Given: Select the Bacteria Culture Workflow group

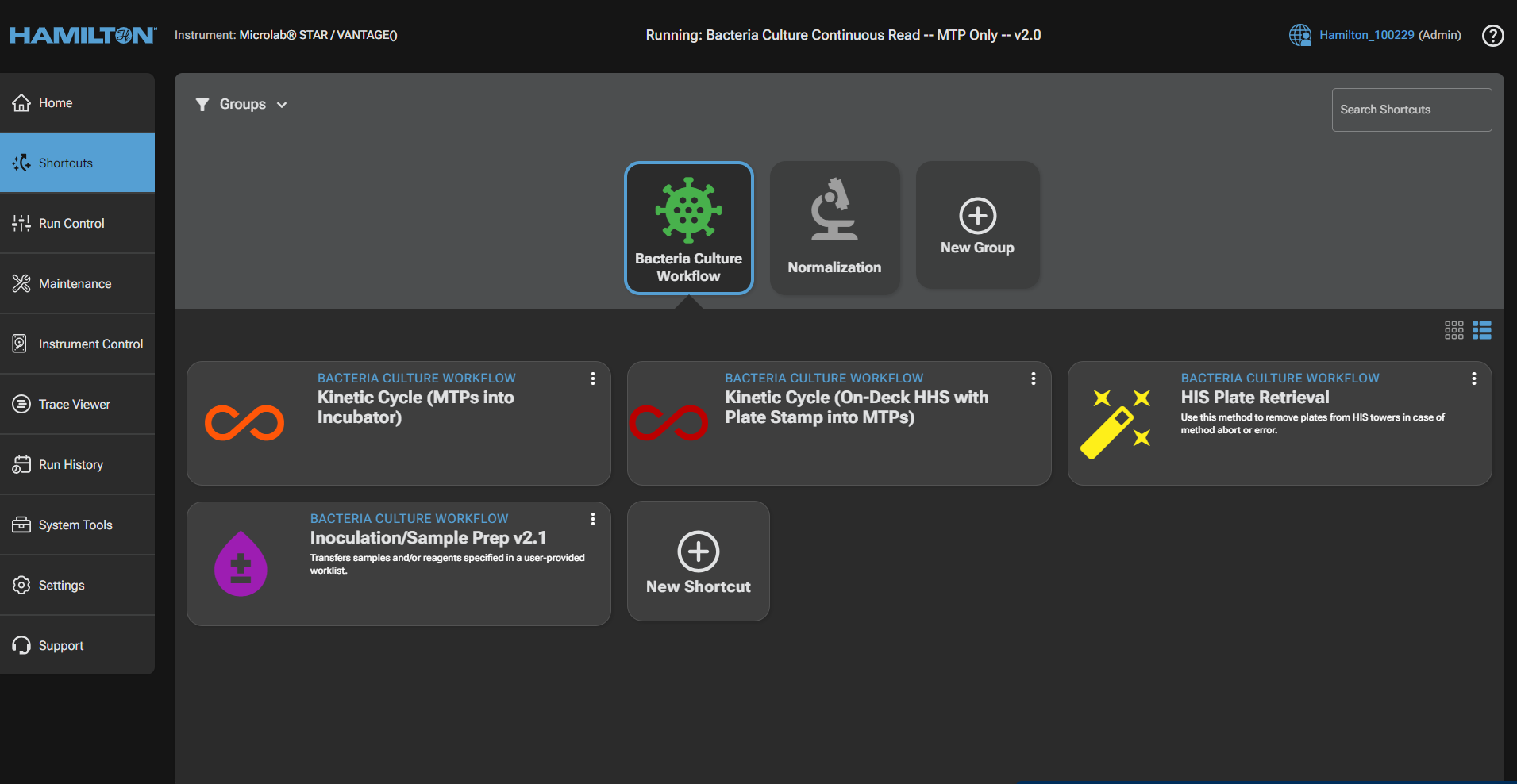Looking at the screenshot, I should point(688,228).
